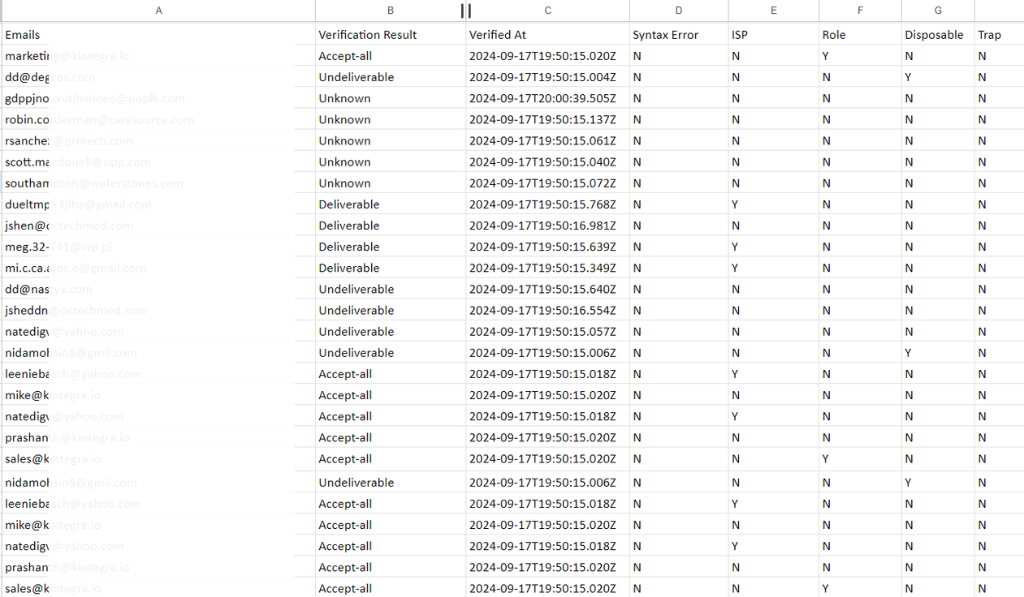Select the email cell starting 'scott.ma'
1024x597 pixels.
[x=158, y=162]
